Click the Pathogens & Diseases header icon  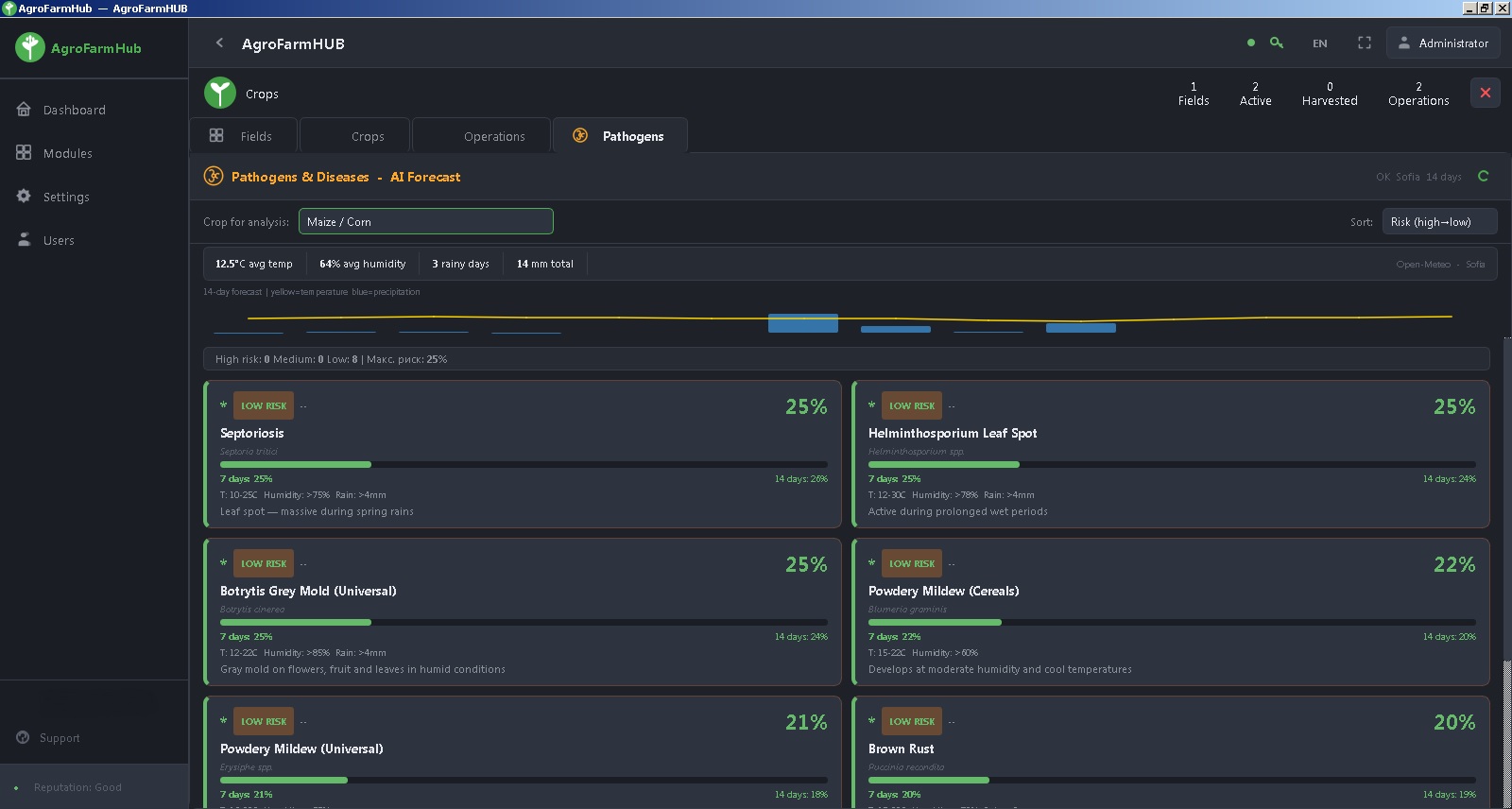click(214, 176)
